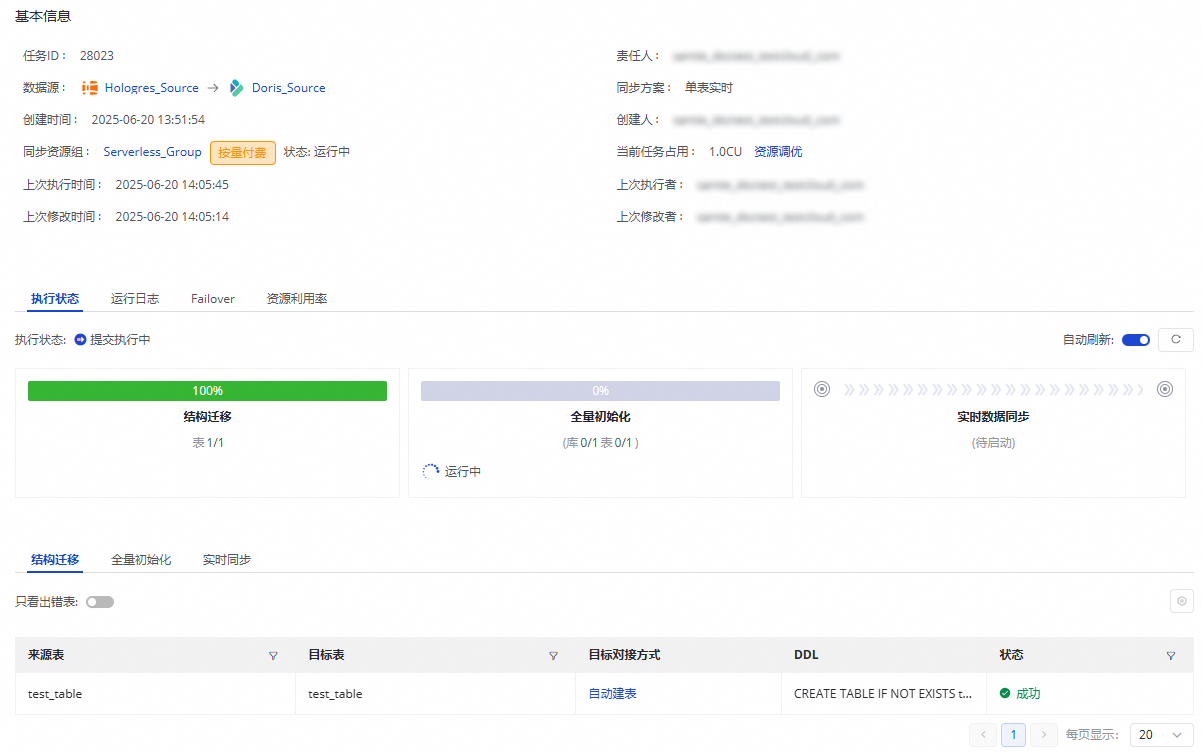Open the Doris_Source link

pos(289,88)
